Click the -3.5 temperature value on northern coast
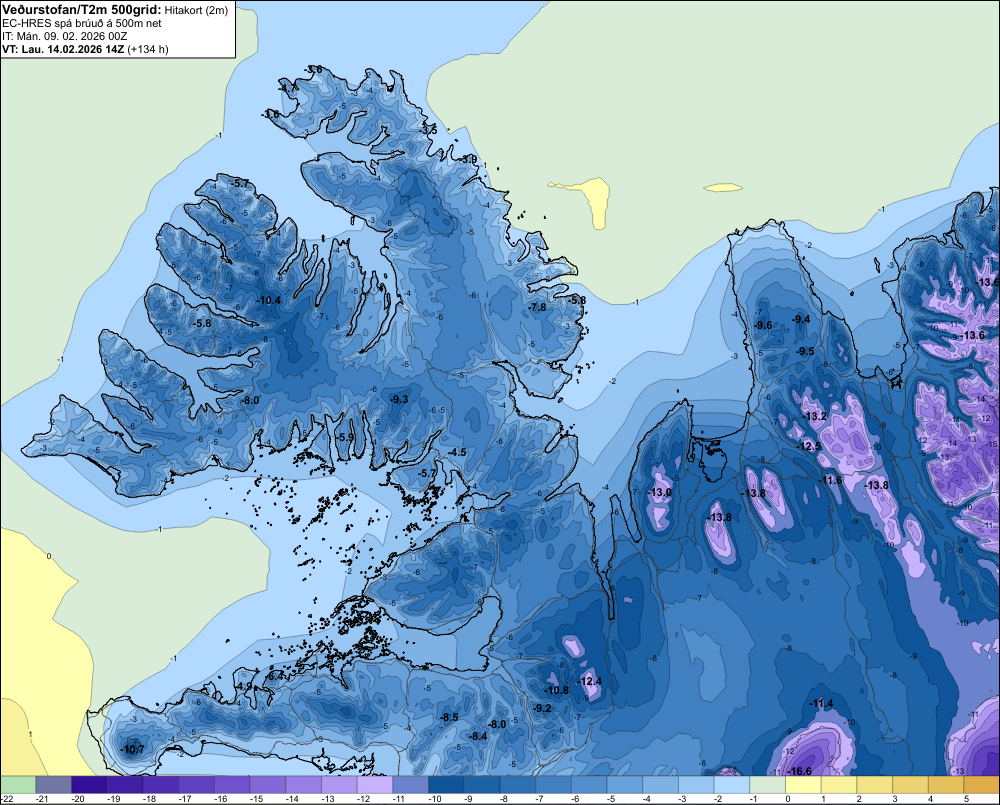This screenshot has width=1000, height=805. (x=429, y=130)
